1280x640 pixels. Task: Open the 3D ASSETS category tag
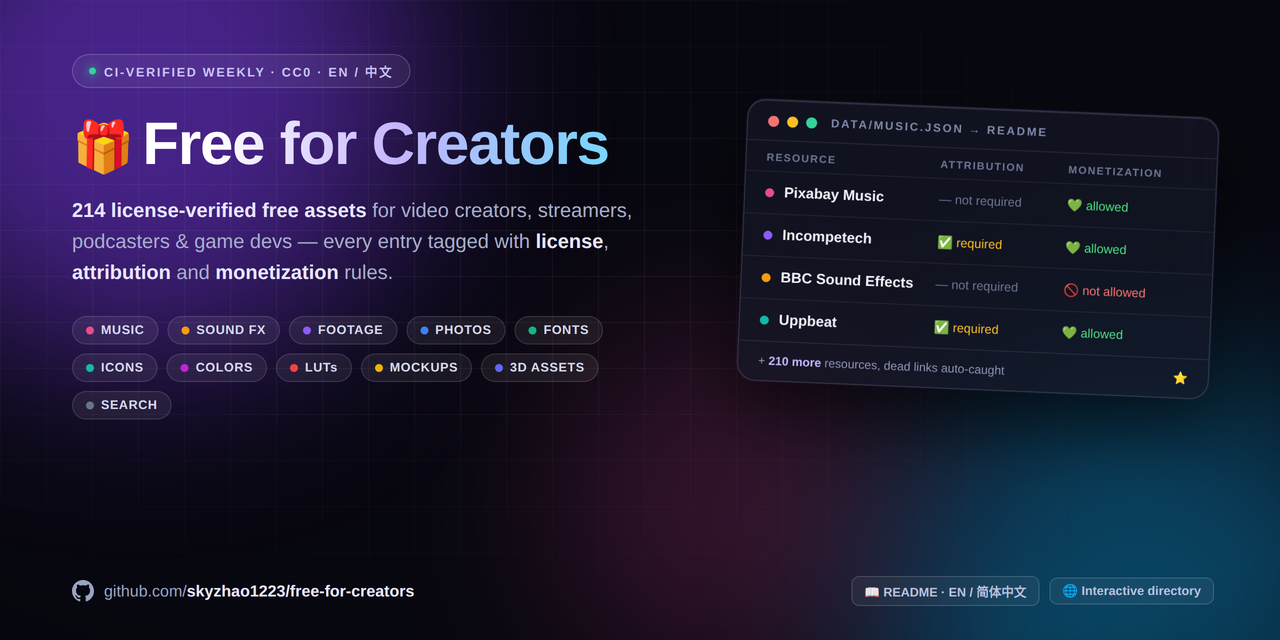click(x=540, y=367)
